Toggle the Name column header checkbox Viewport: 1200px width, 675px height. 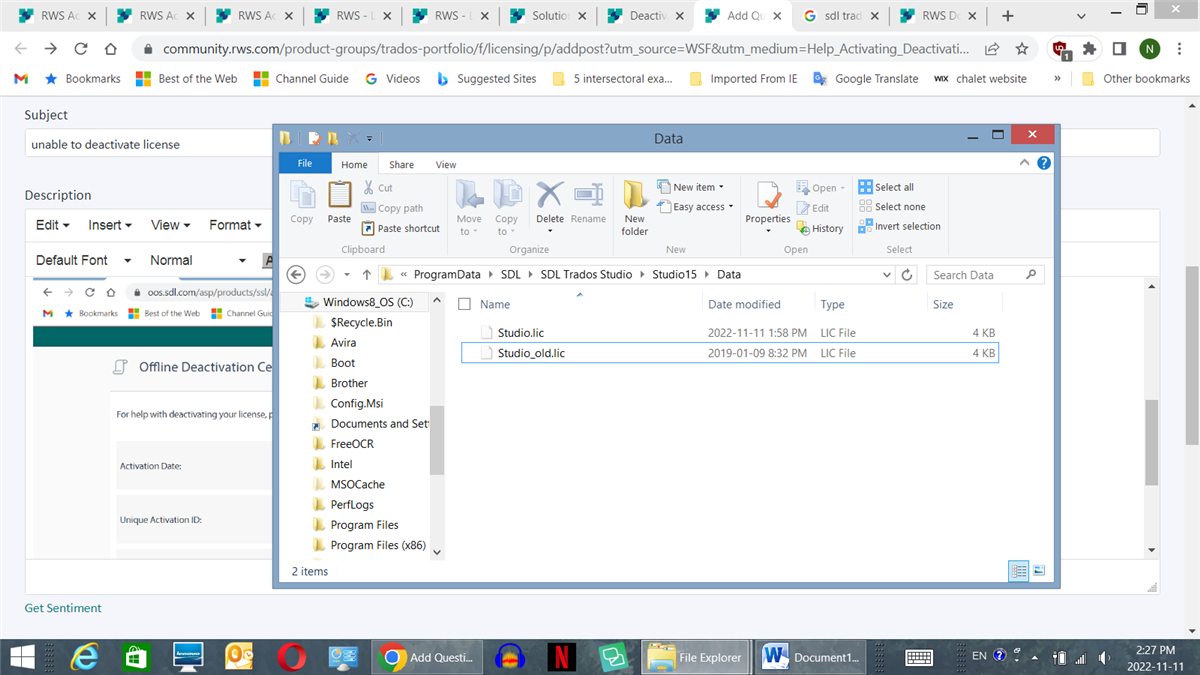[x=464, y=304]
